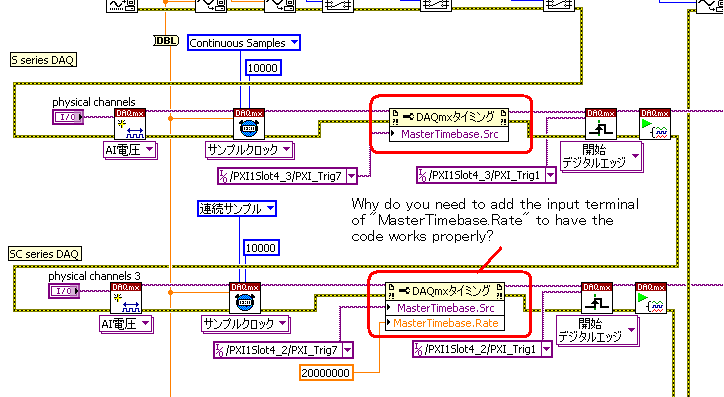The width and height of the screenshot is (724, 397).
Task: Click MasterTimebase.Src property in SC series row
Action: tap(445, 308)
